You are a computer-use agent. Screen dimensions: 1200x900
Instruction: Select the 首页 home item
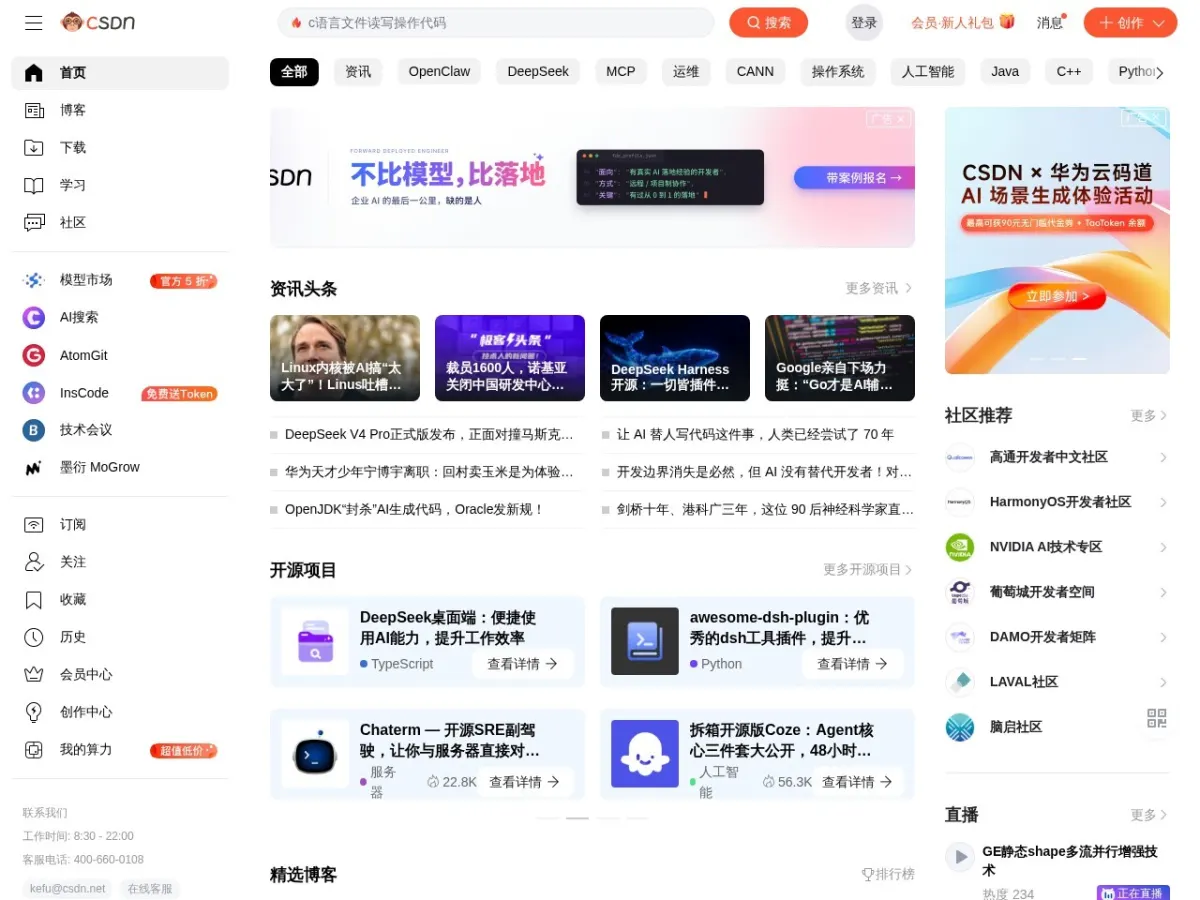tap(120, 73)
